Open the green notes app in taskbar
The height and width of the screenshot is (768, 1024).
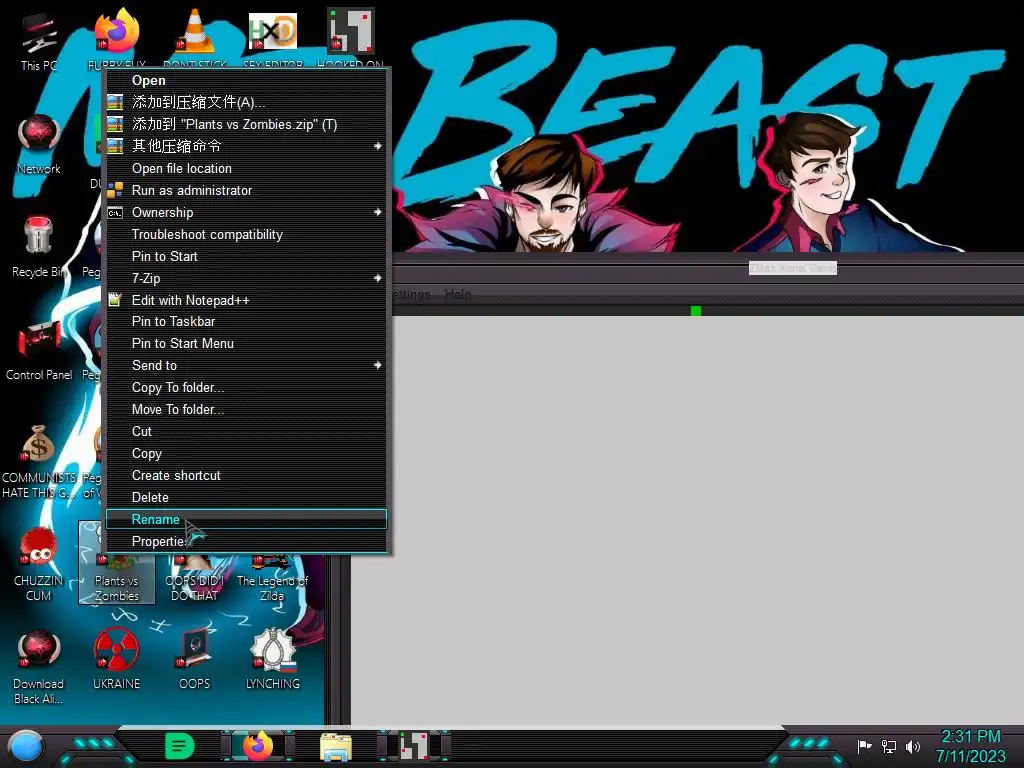[180, 746]
